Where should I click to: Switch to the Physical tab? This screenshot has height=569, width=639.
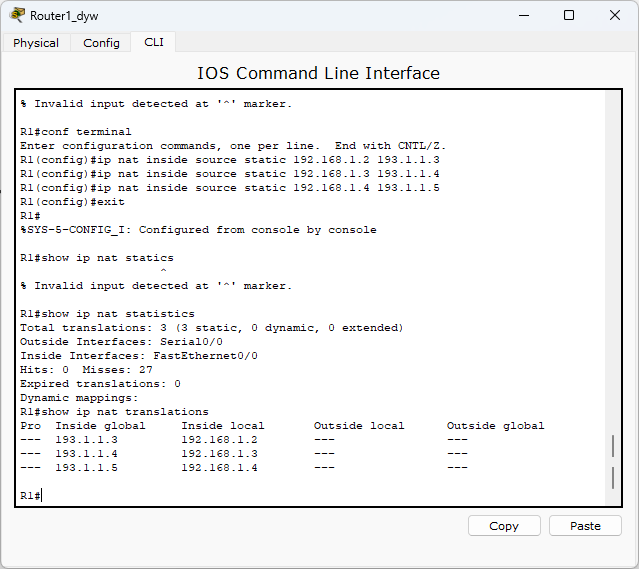36,43
